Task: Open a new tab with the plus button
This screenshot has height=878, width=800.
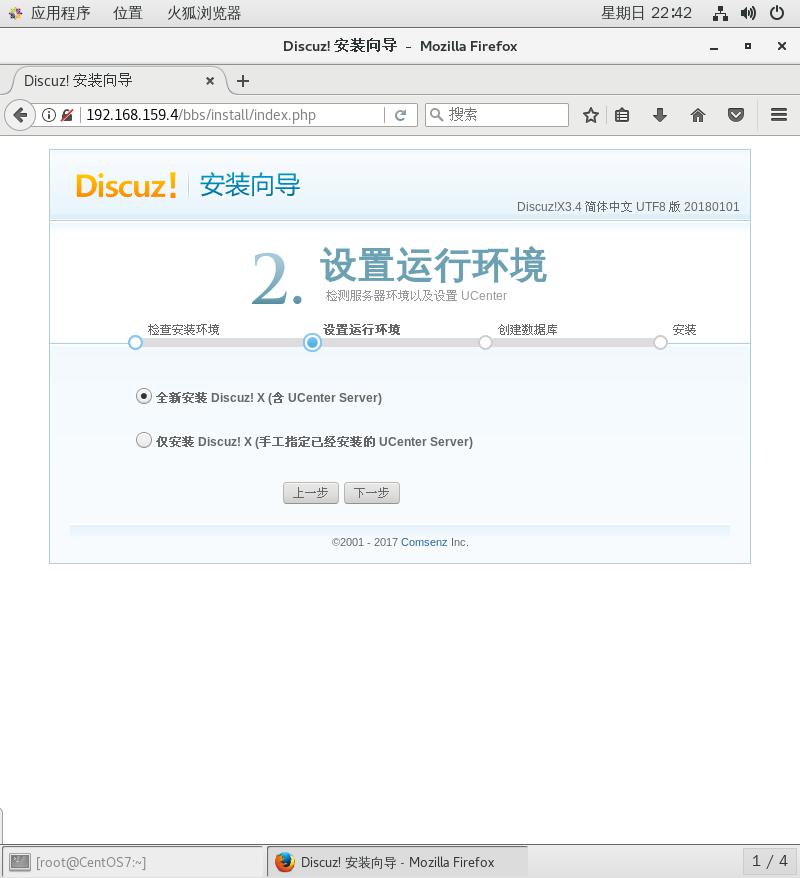Action: point(242,81)
